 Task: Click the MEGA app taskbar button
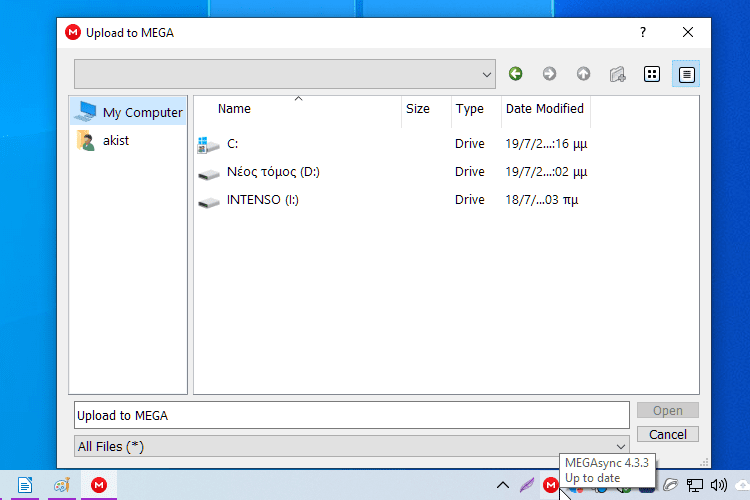pos(99,485)
